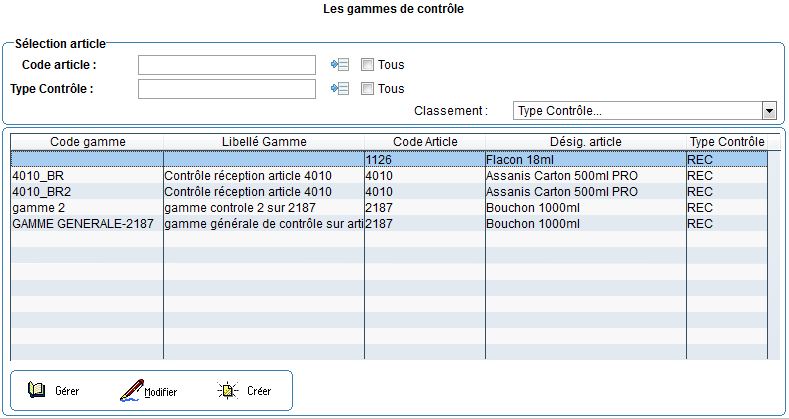Click the Modifier pen icon
Screen dimensions: 789x419
tap(131, 391)
